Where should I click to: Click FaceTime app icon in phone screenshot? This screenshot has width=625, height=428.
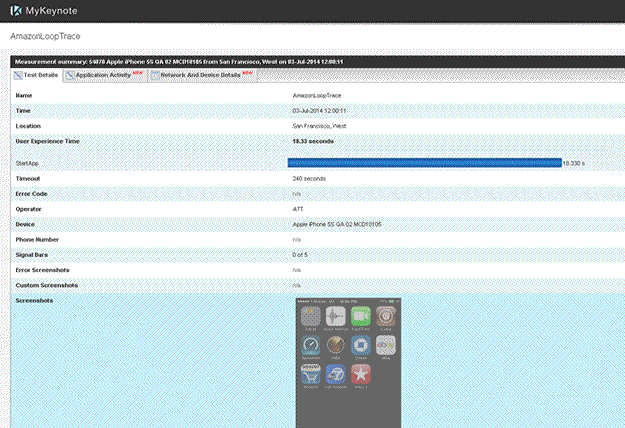point(361,316)
